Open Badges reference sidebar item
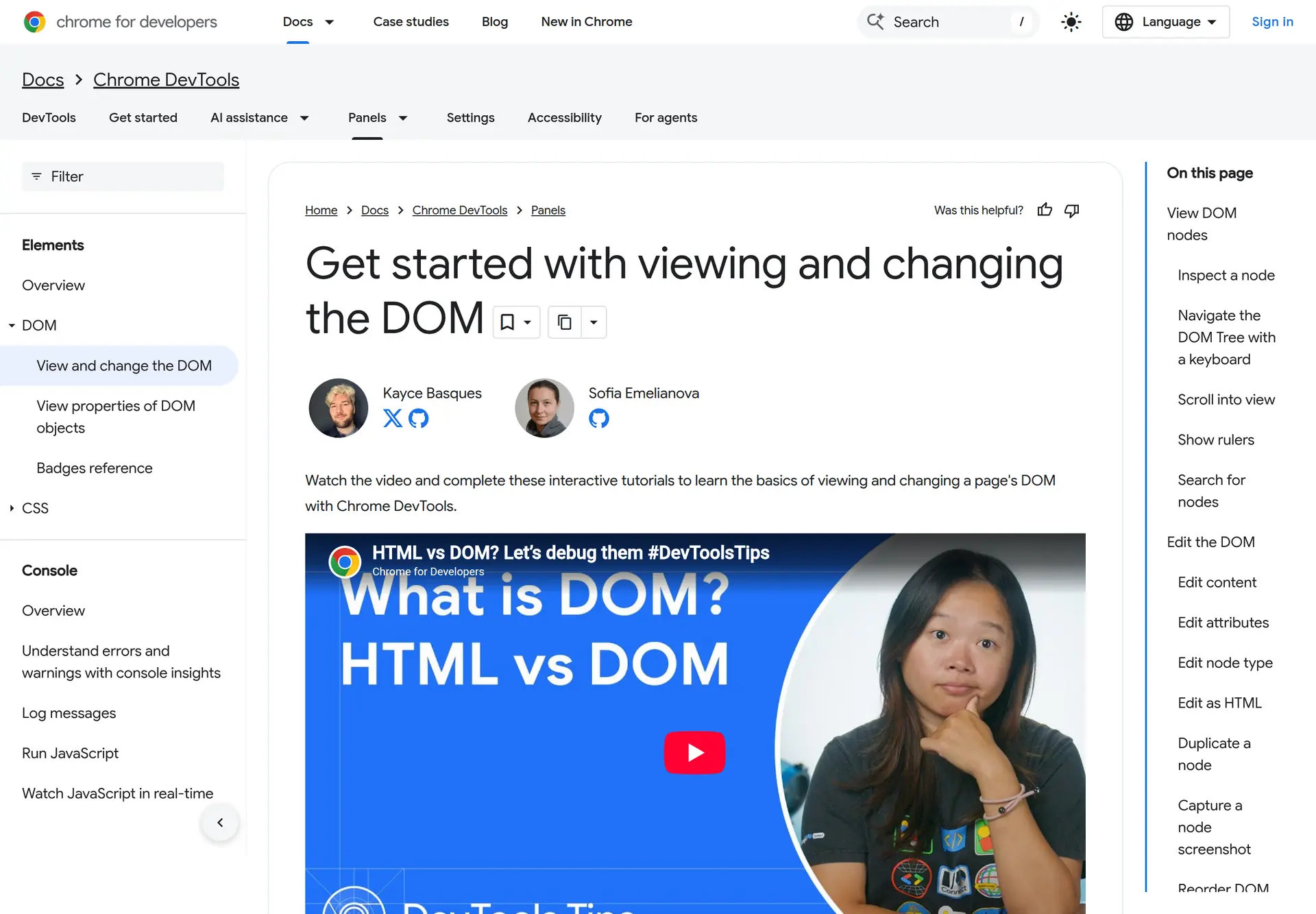1316x914 pixels. (95, 468)
